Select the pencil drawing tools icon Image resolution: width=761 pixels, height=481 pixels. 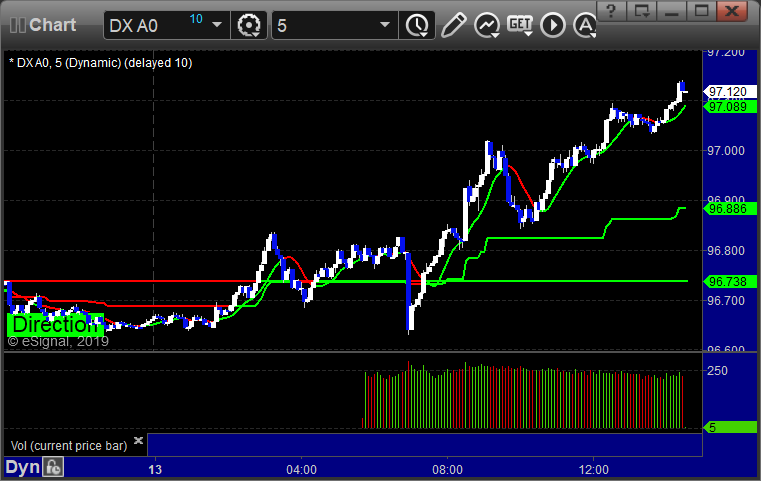click(453, 25)
